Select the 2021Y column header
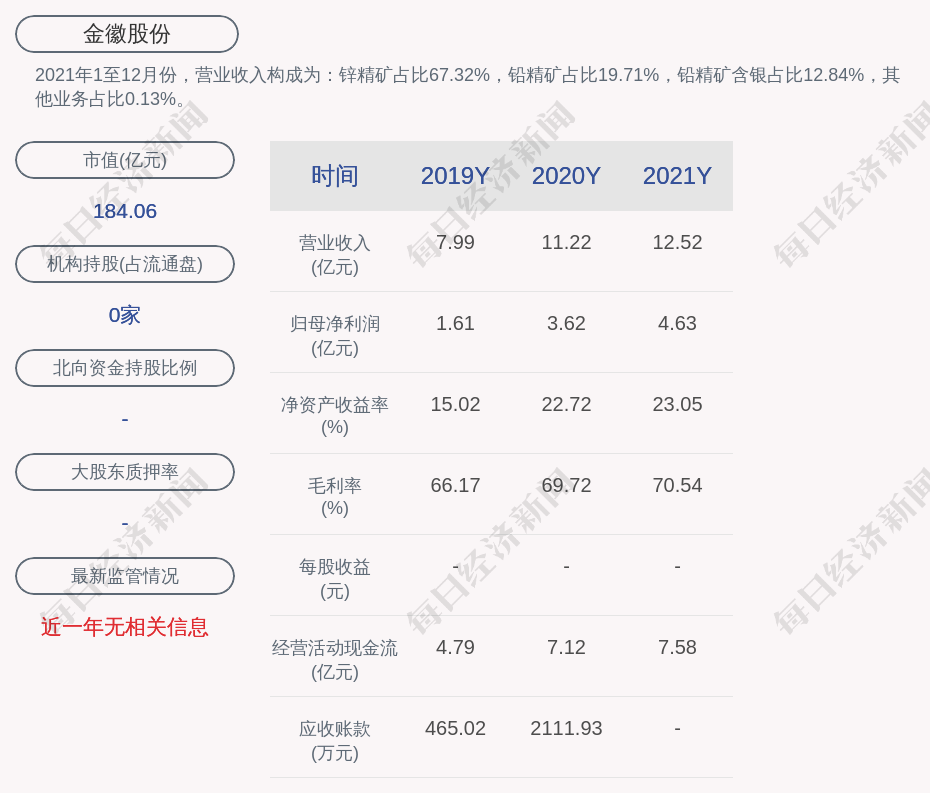This screenshot has height=793, width=930. point(677,176)
